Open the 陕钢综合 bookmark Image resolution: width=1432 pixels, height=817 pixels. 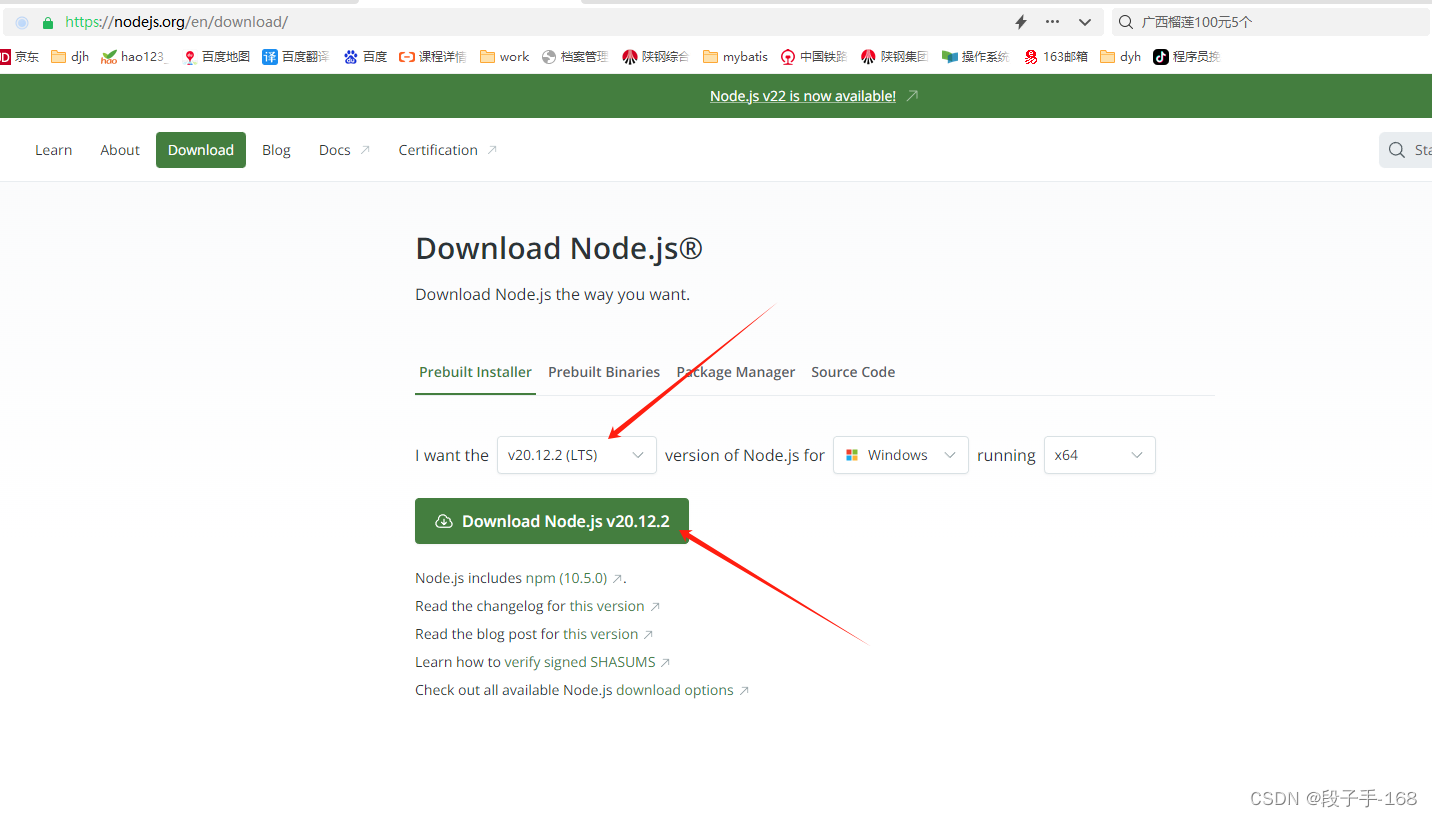pos(656,57)
